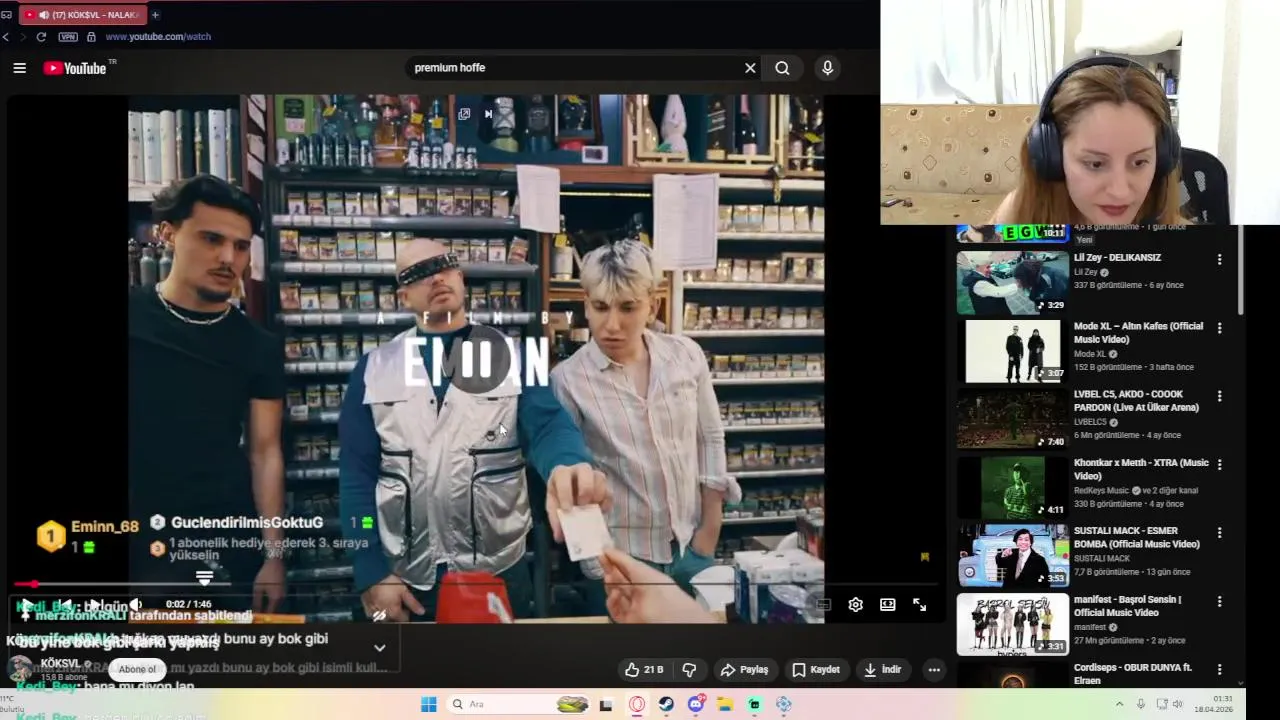Viewport: 1280px width, 720px height.
Task: Open the Mode XL channel name
Action: [1090, 354]
